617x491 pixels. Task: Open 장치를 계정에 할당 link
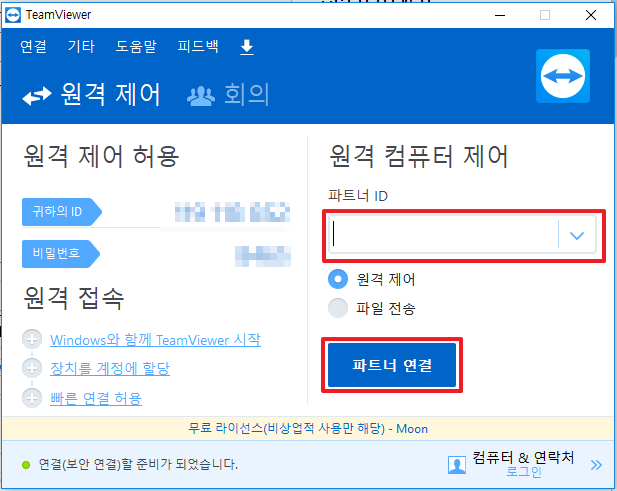click(110, 369)
